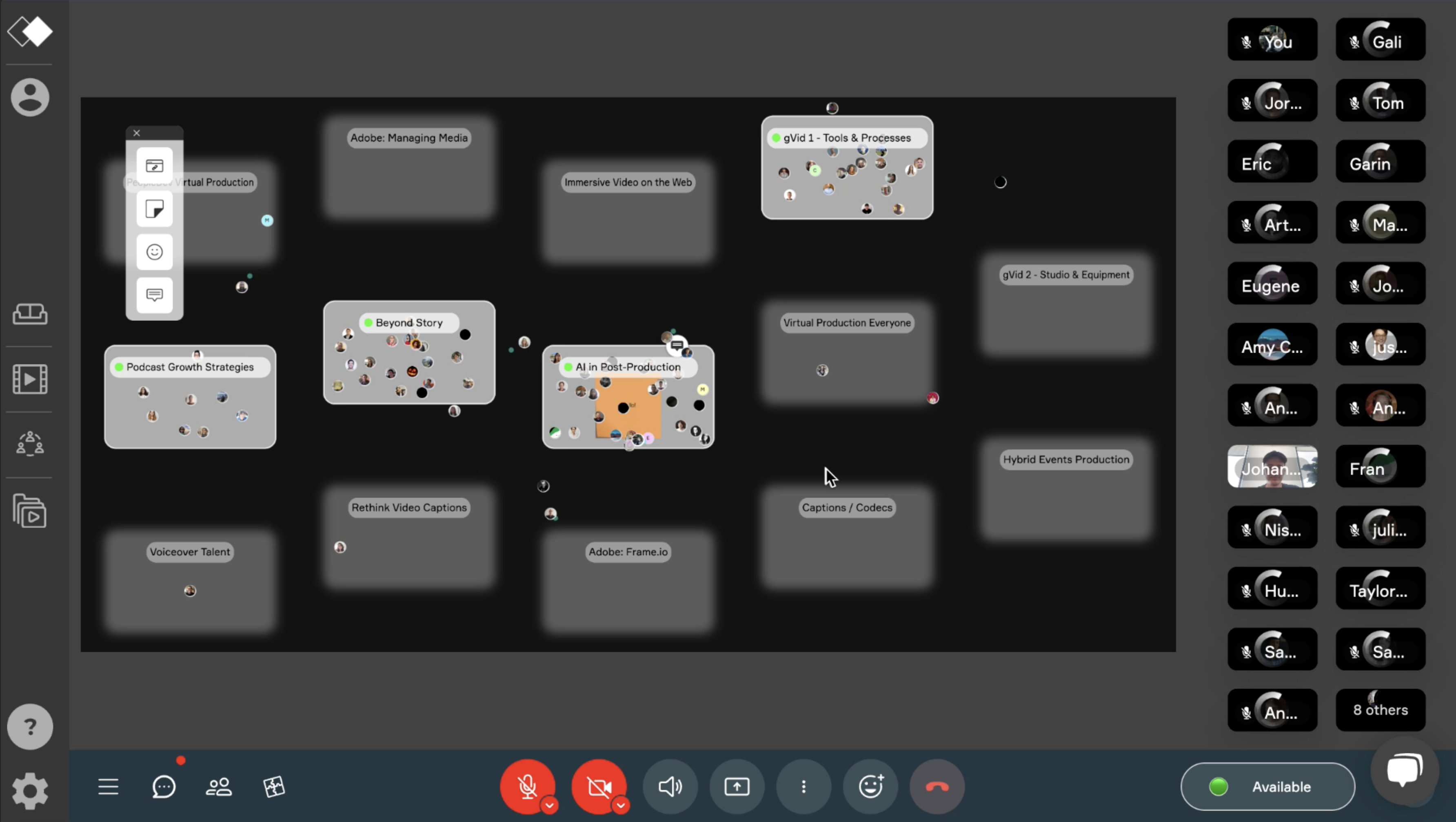Click the microphone mute button
The height and width of the screenshot is (822, 1456).
pyautogui.click(x=528, y=787)
